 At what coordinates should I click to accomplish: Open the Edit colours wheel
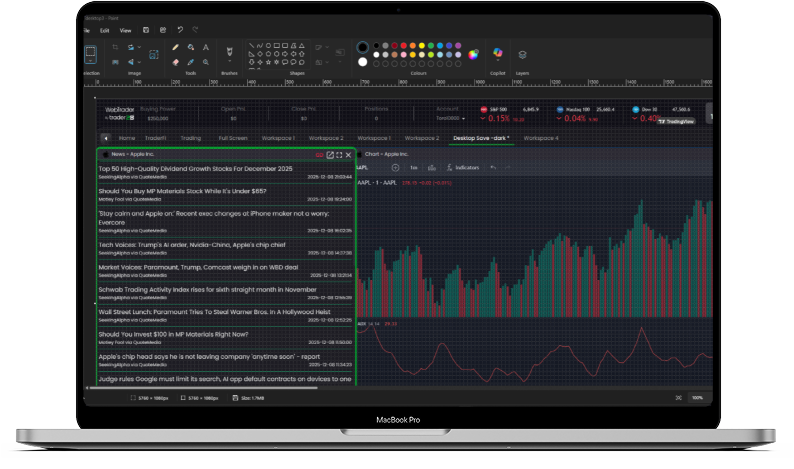click(x=472, y=54)
